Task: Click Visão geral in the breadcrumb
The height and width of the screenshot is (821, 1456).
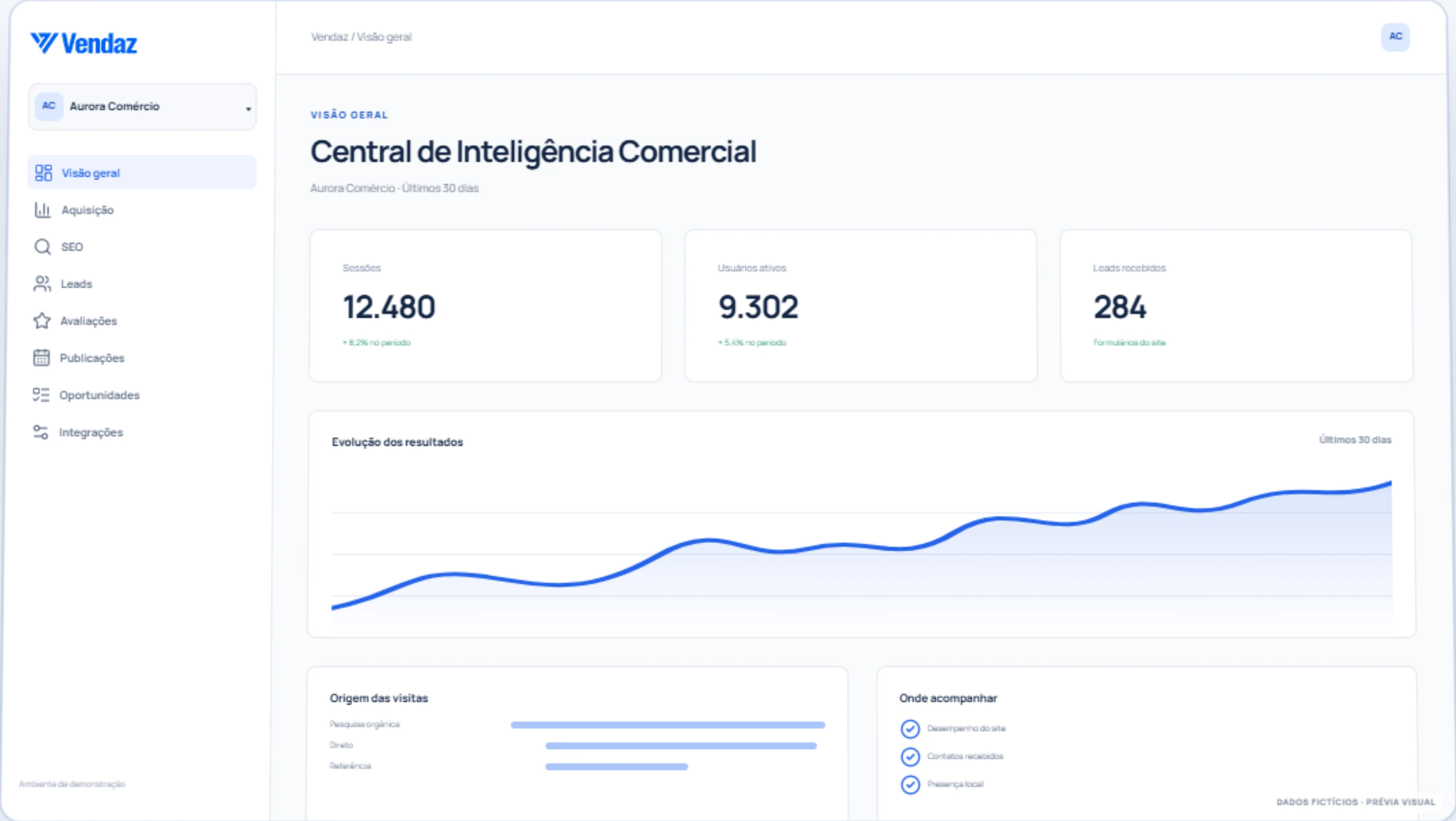Action: pos(384,37)
